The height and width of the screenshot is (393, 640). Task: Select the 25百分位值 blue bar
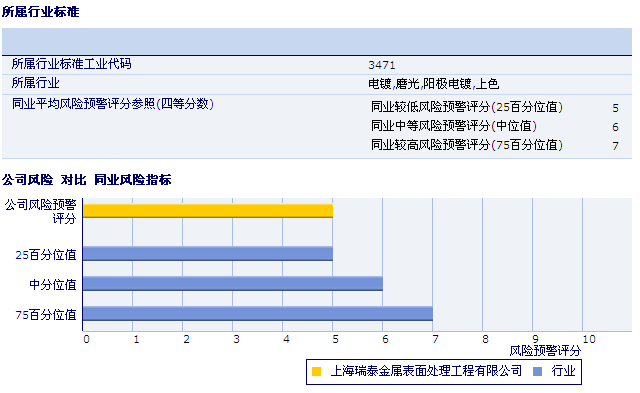point(208,253)
